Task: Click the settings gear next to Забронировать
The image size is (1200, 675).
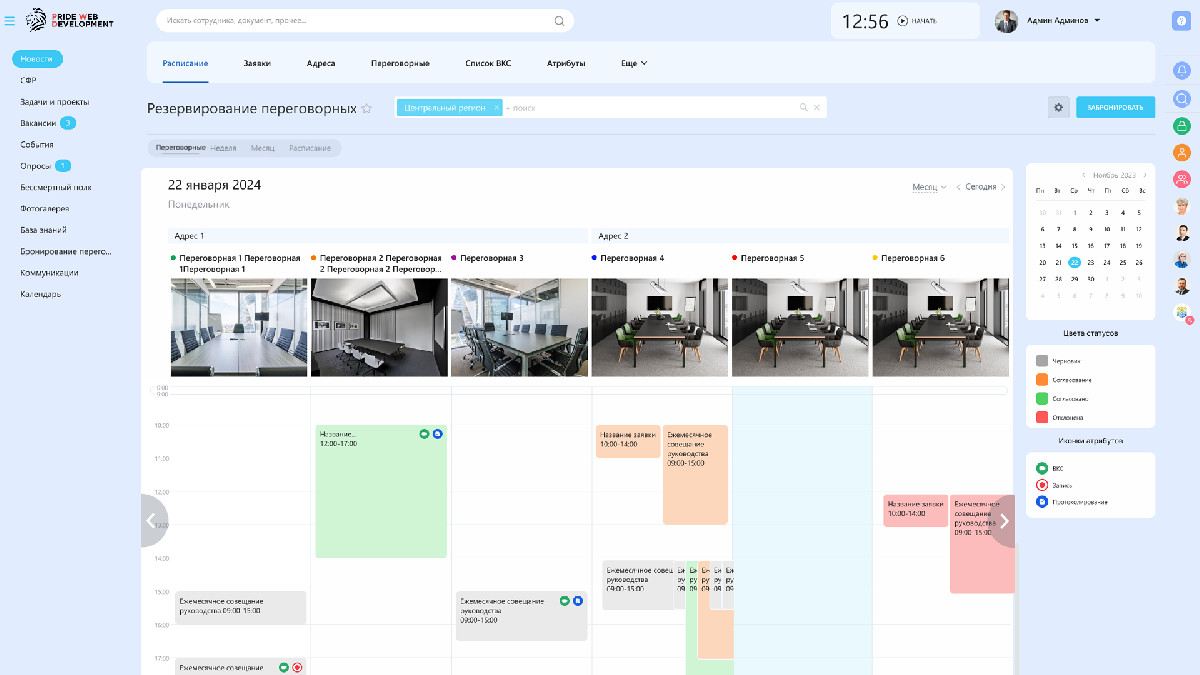Action: pyautogui.click(x=1059, y=107)
